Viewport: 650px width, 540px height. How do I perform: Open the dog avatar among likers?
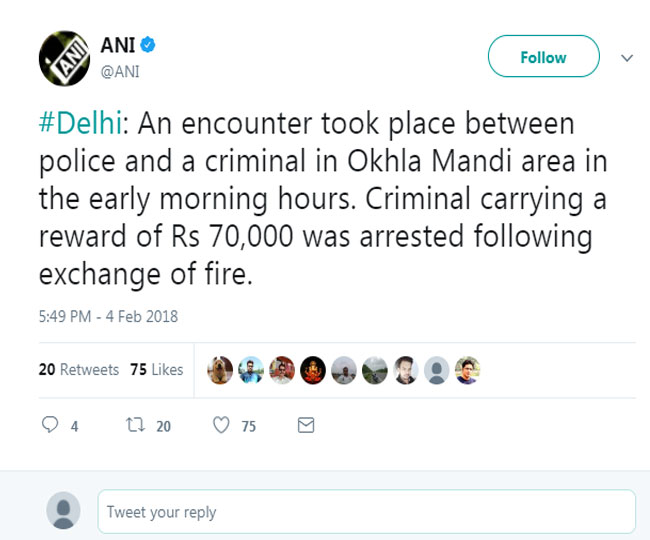point(220,370)
